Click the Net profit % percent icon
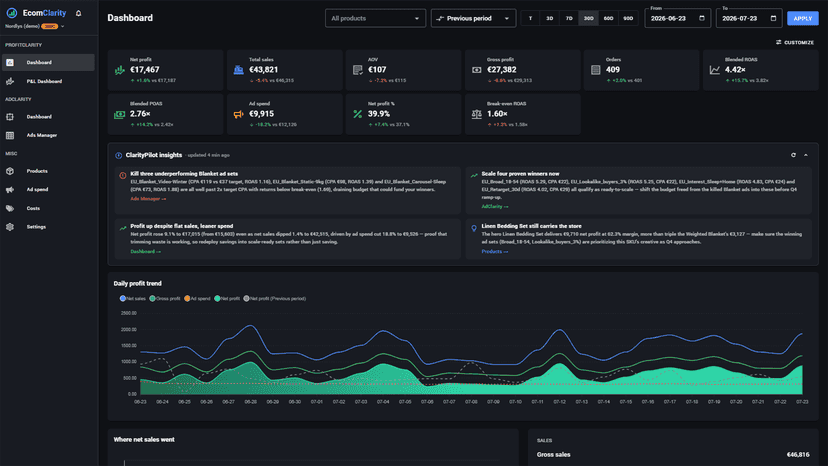Image resolution: width=828 pixels, height=466 pixels. coord(357,114)
